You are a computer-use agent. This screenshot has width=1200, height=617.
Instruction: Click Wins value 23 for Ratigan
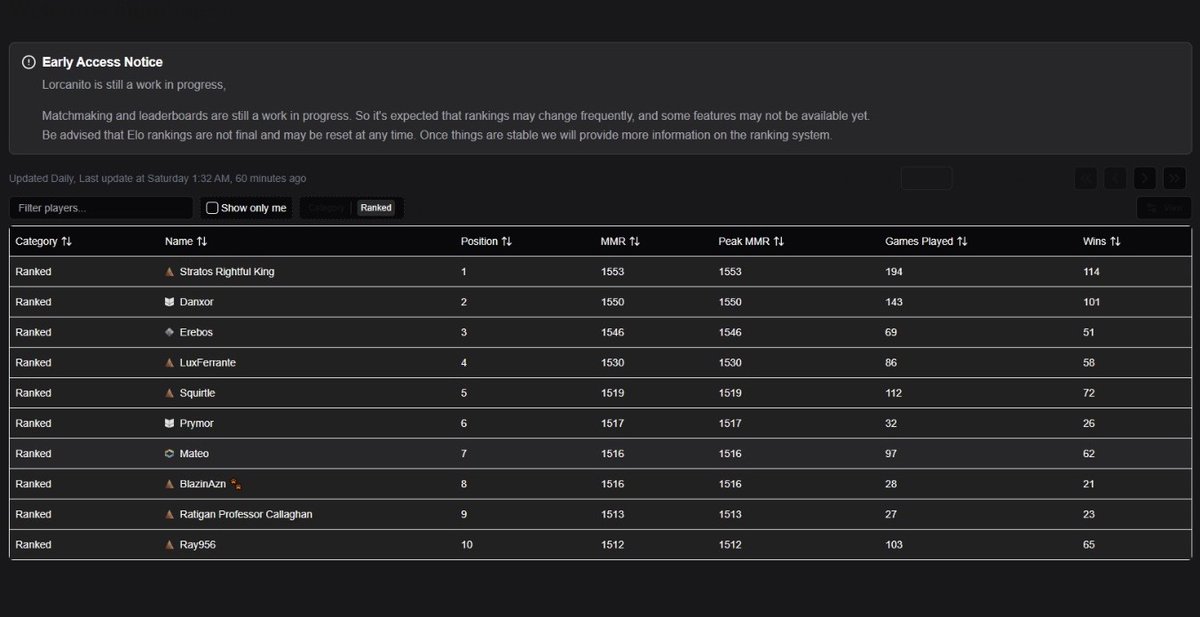coord(1089,514)
